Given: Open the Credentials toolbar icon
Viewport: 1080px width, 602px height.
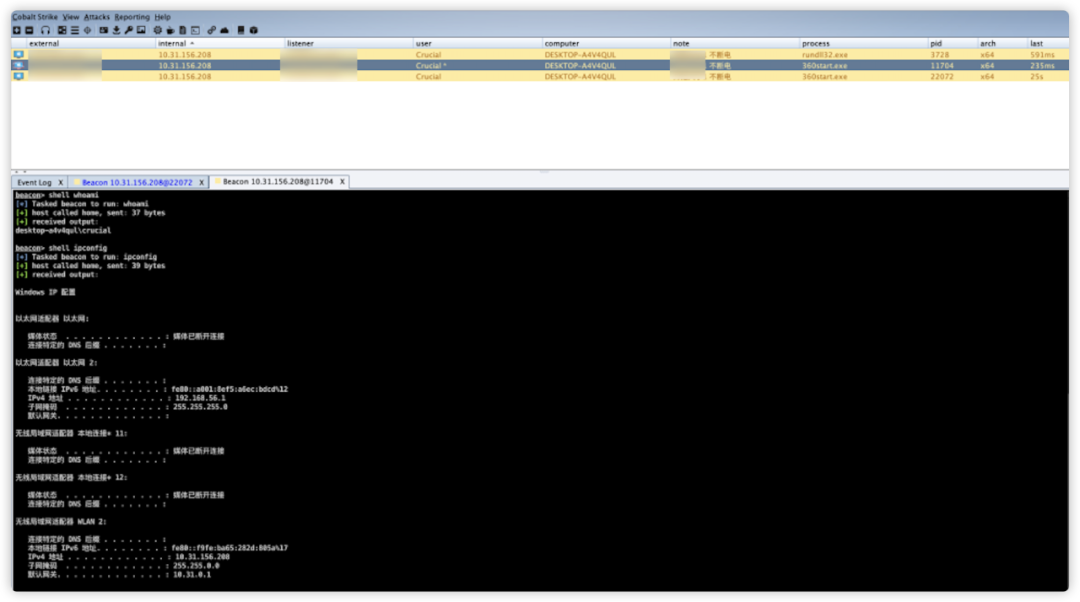Looking at the screenshot, I should [x=103, y=30].
